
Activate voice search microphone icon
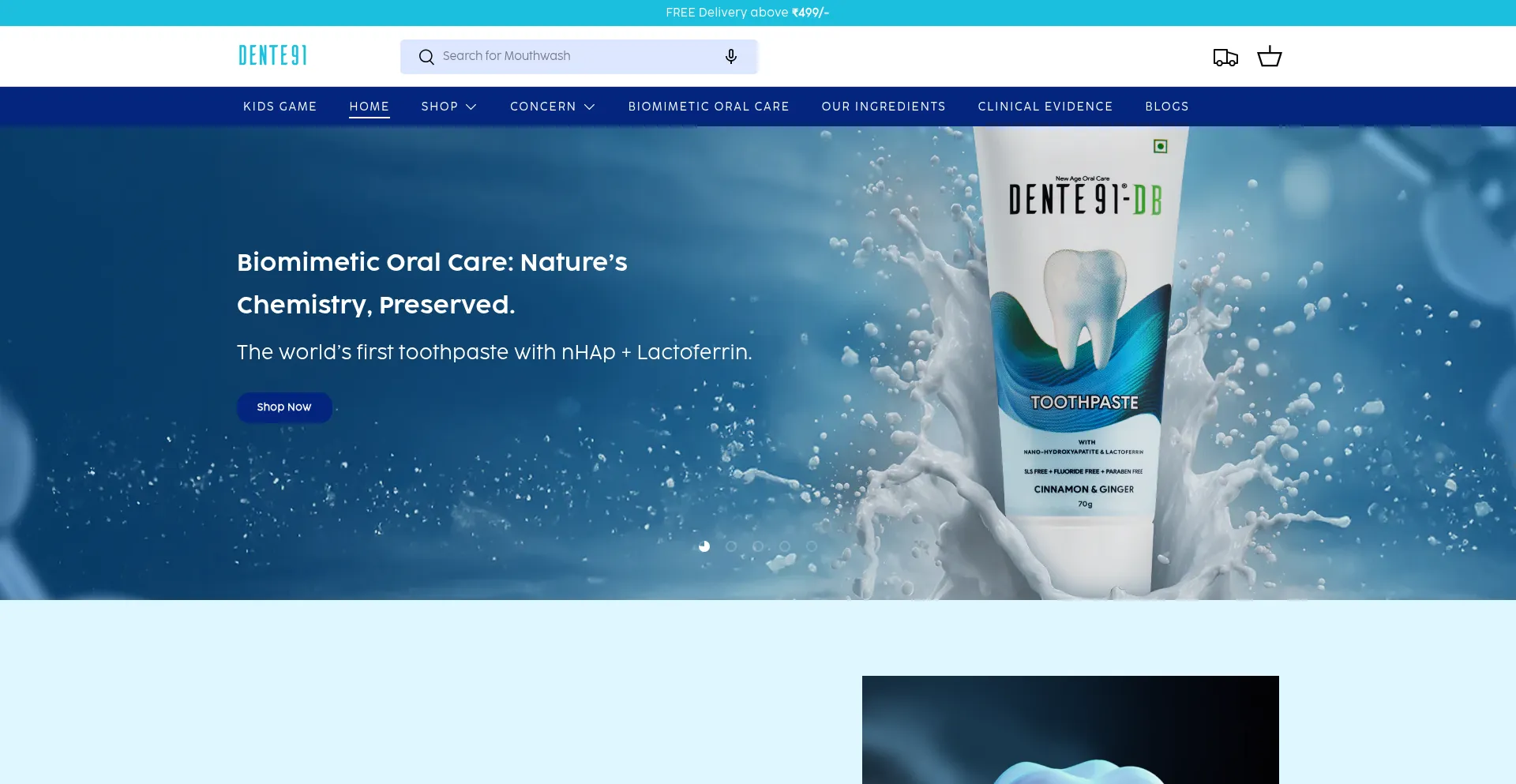(x=730, y=57)
